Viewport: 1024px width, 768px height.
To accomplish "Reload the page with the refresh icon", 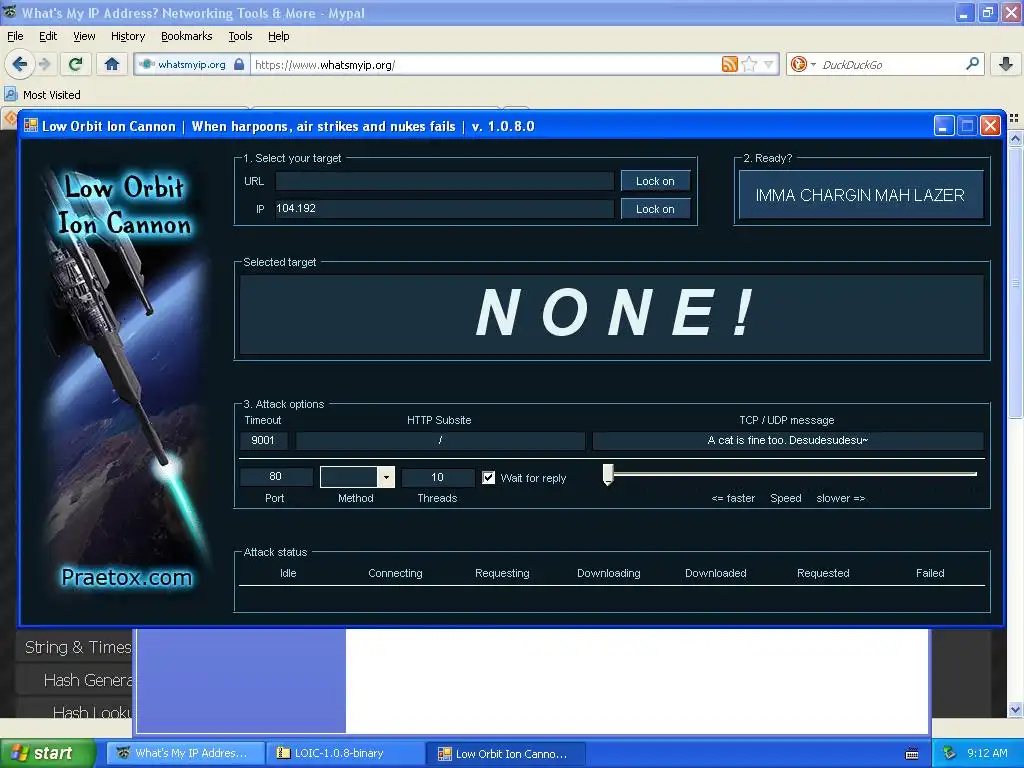I will [x=76, y=64].
